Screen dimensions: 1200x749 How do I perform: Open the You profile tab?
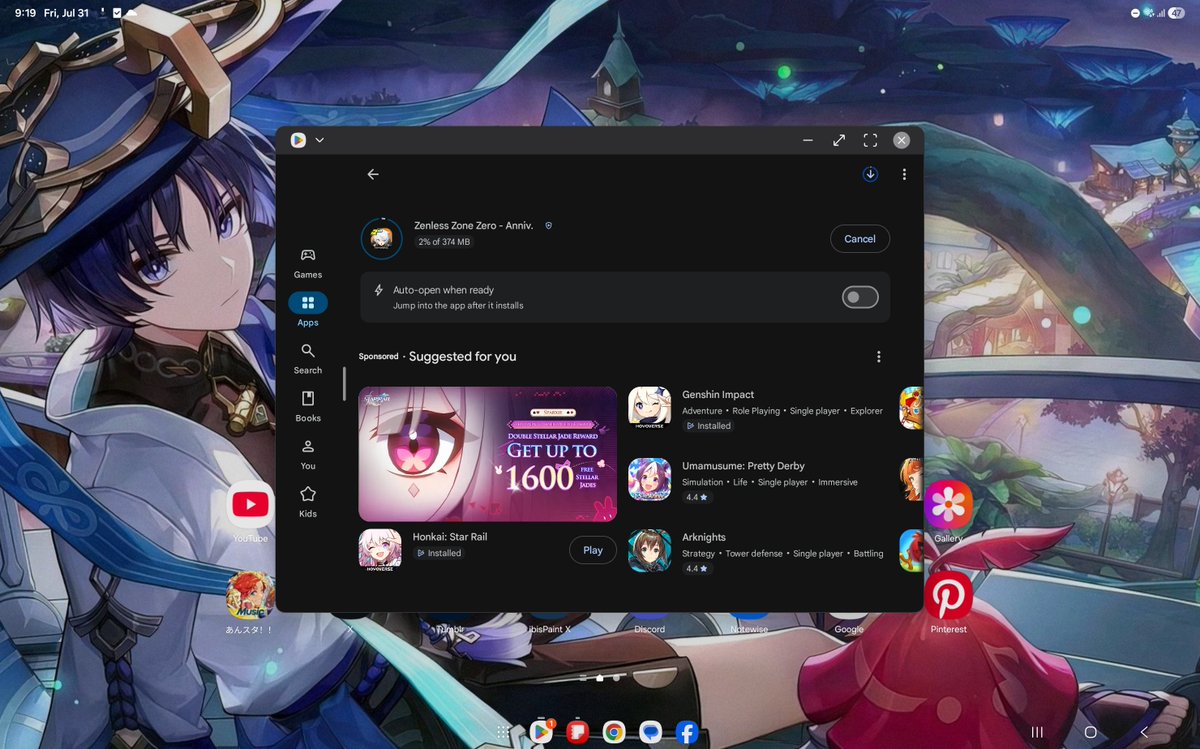coord(308,454)
